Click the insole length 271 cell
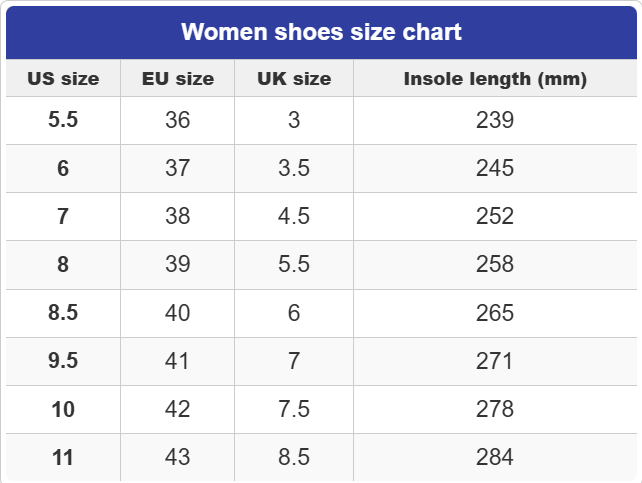This screenshot has width=642, height=483. point(495,361)
